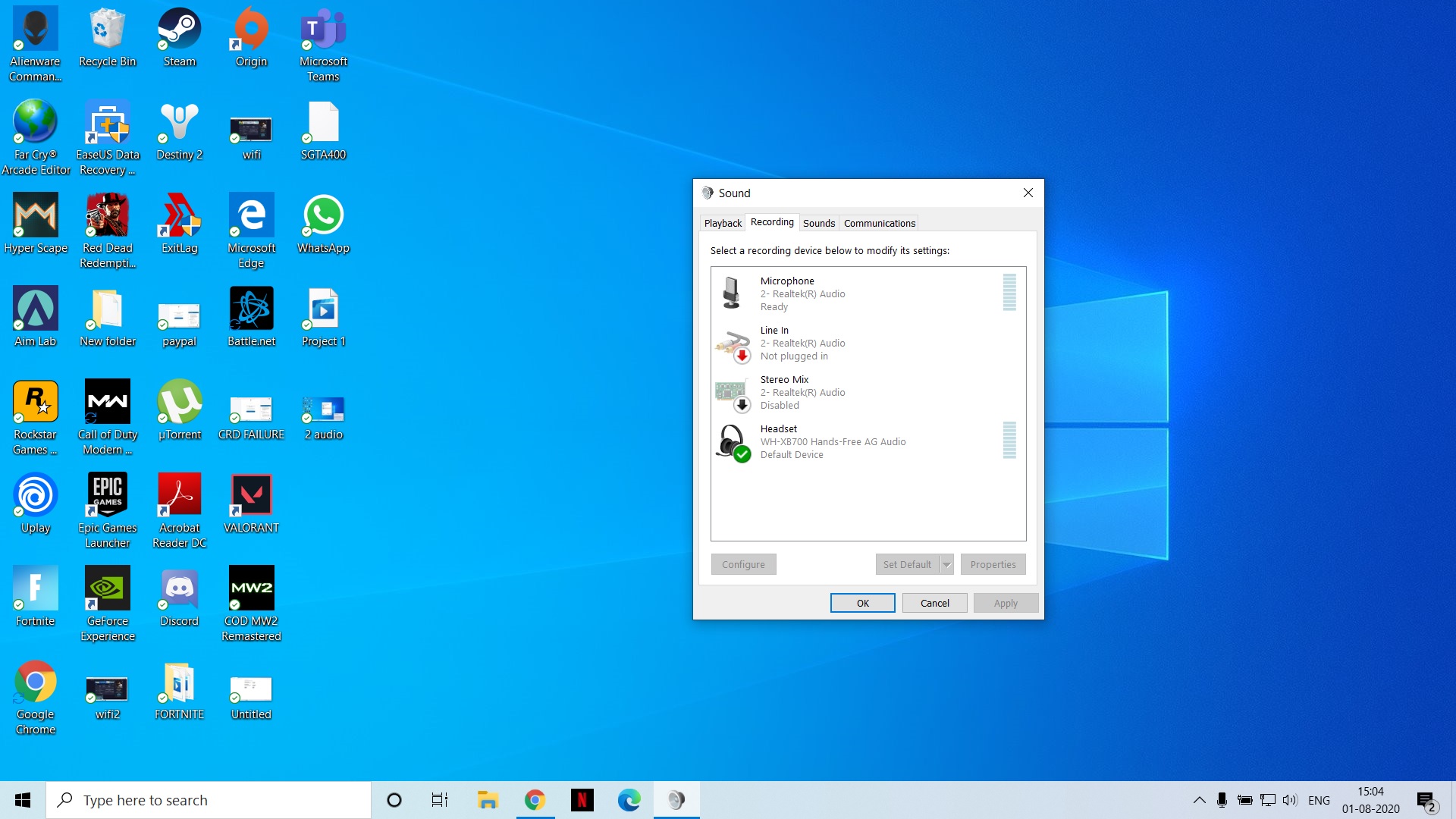Screen dimensions: 1456x819
Task: Open Netflix from the taskbar
Action: (x=582, y=800)
